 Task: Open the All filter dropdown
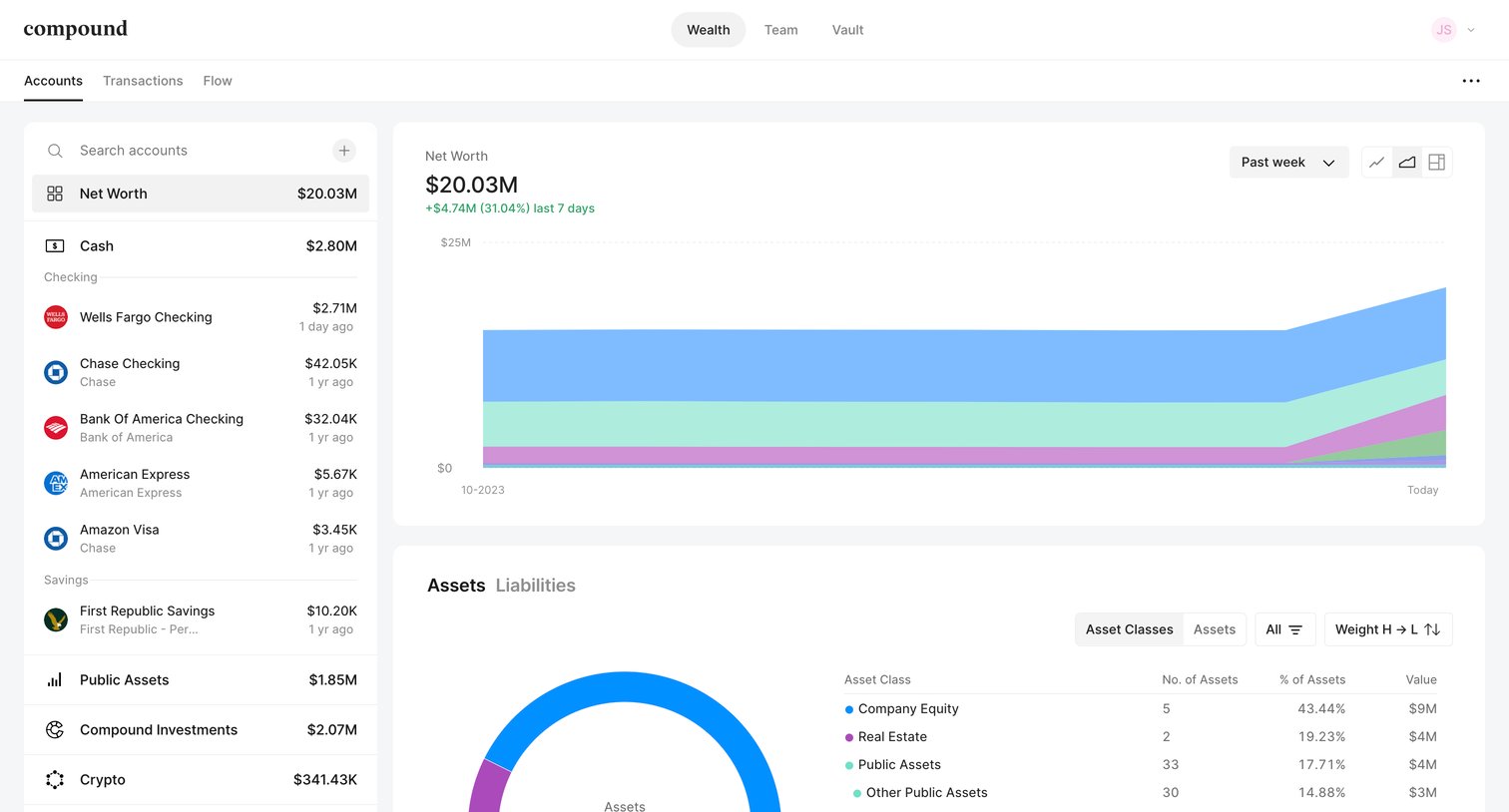coord(1284,629)
